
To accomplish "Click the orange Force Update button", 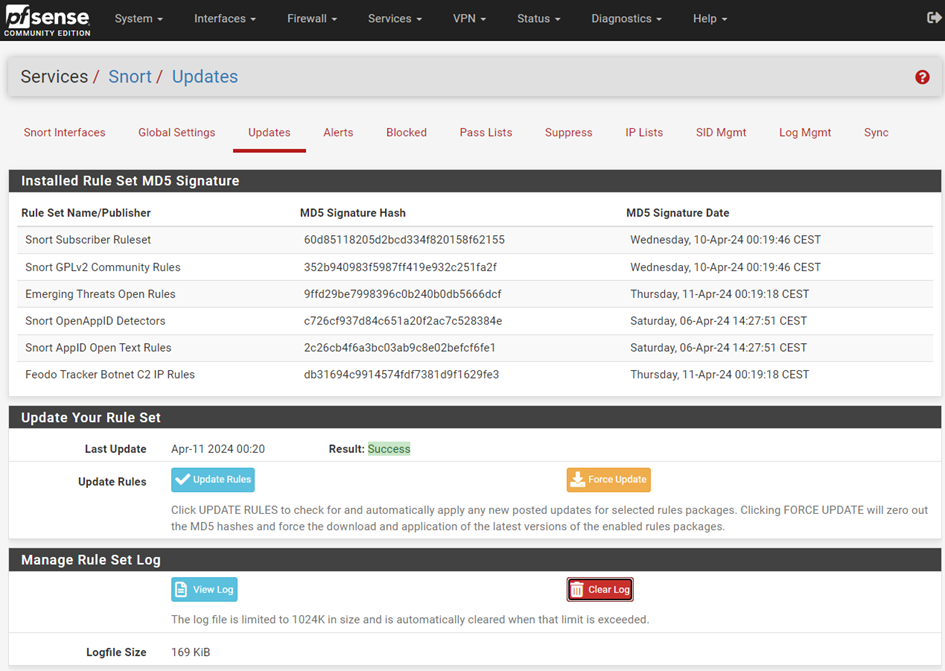I will coord(609,480).
